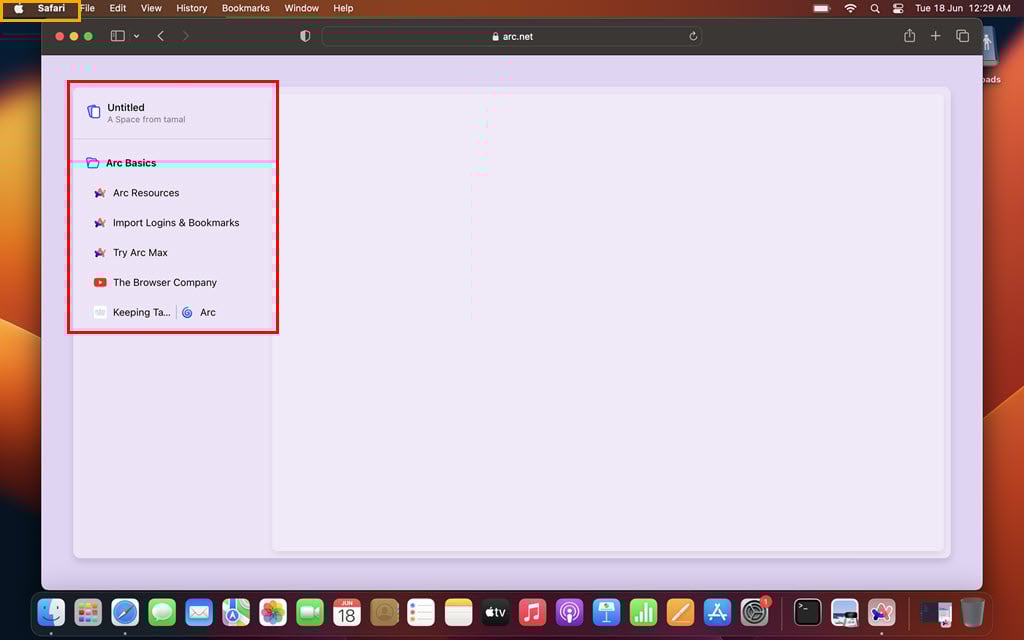Reload the page with the refresh icon
Image resolution: width=1024 pixels, height=640 pixels.
[693, 37]
